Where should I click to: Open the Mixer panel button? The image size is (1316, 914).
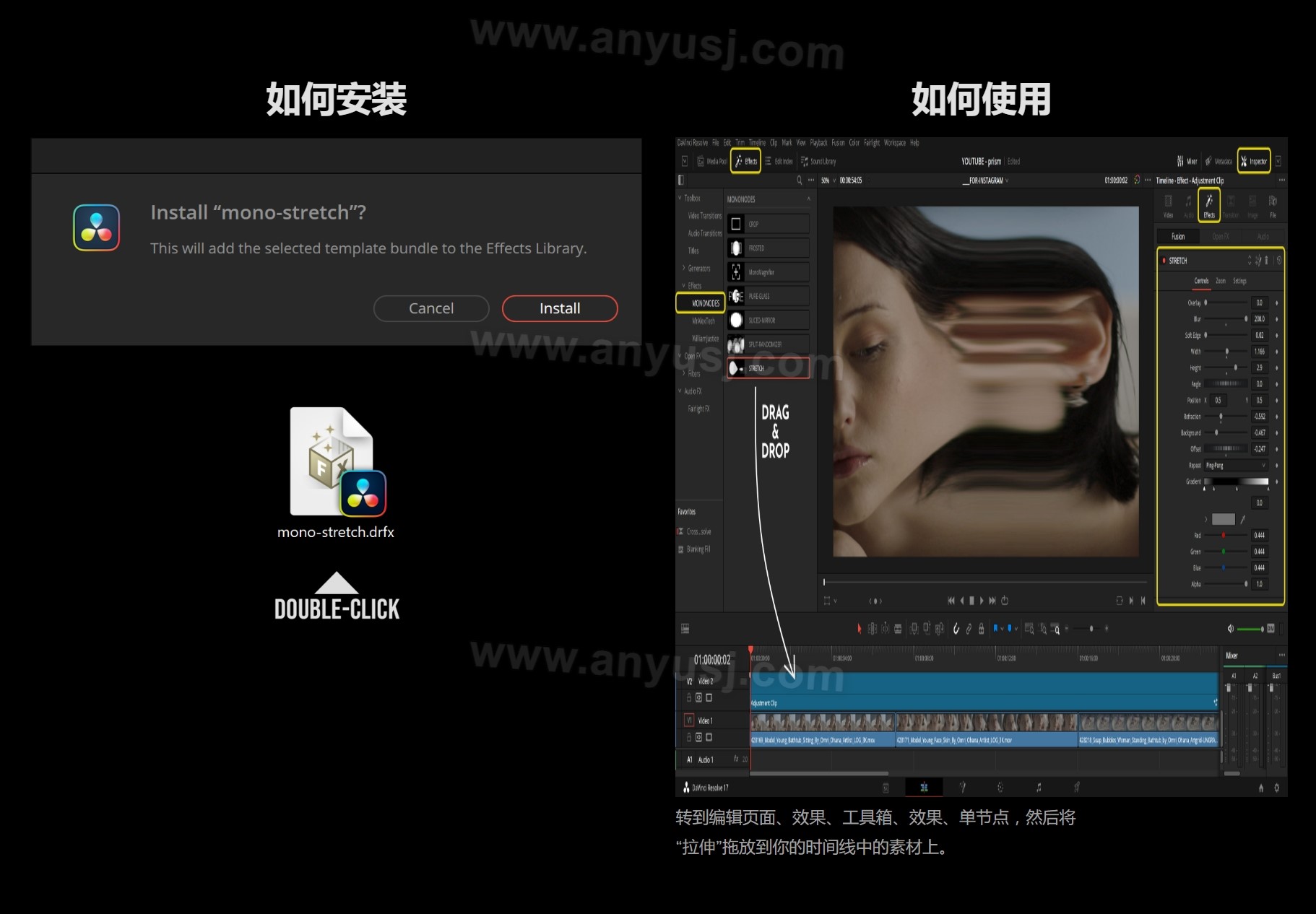[x=1187, y=161]
